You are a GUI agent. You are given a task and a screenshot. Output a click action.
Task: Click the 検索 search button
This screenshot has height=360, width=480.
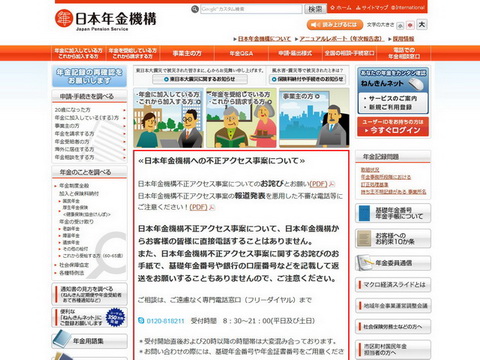pos(315,9)
